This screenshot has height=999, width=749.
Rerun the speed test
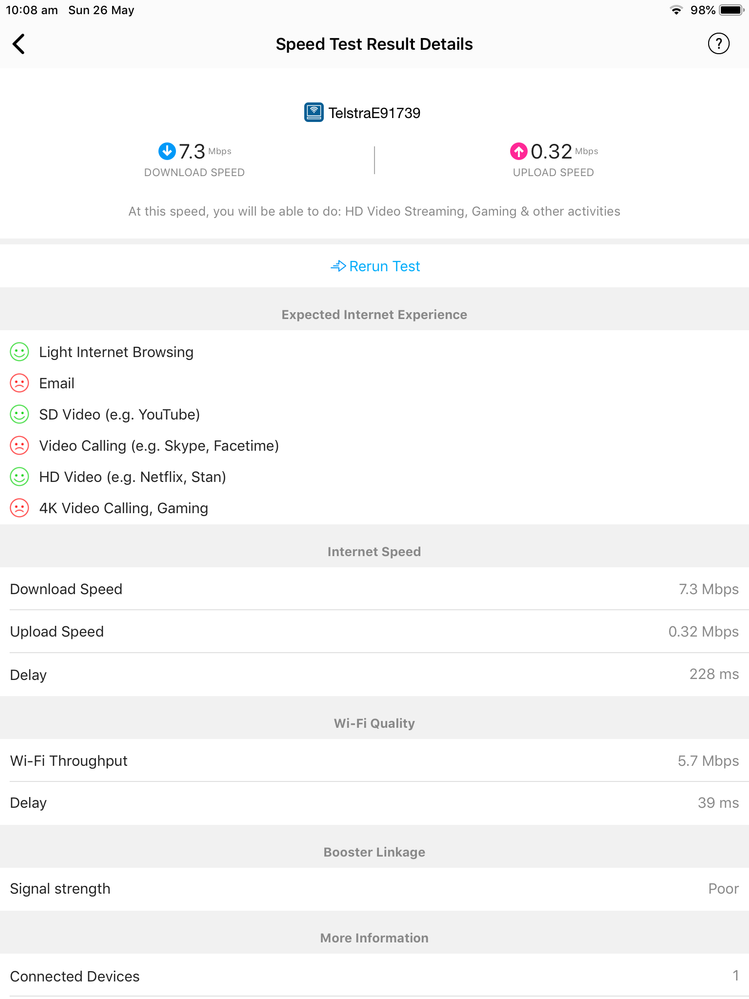[x=375, y=266]
